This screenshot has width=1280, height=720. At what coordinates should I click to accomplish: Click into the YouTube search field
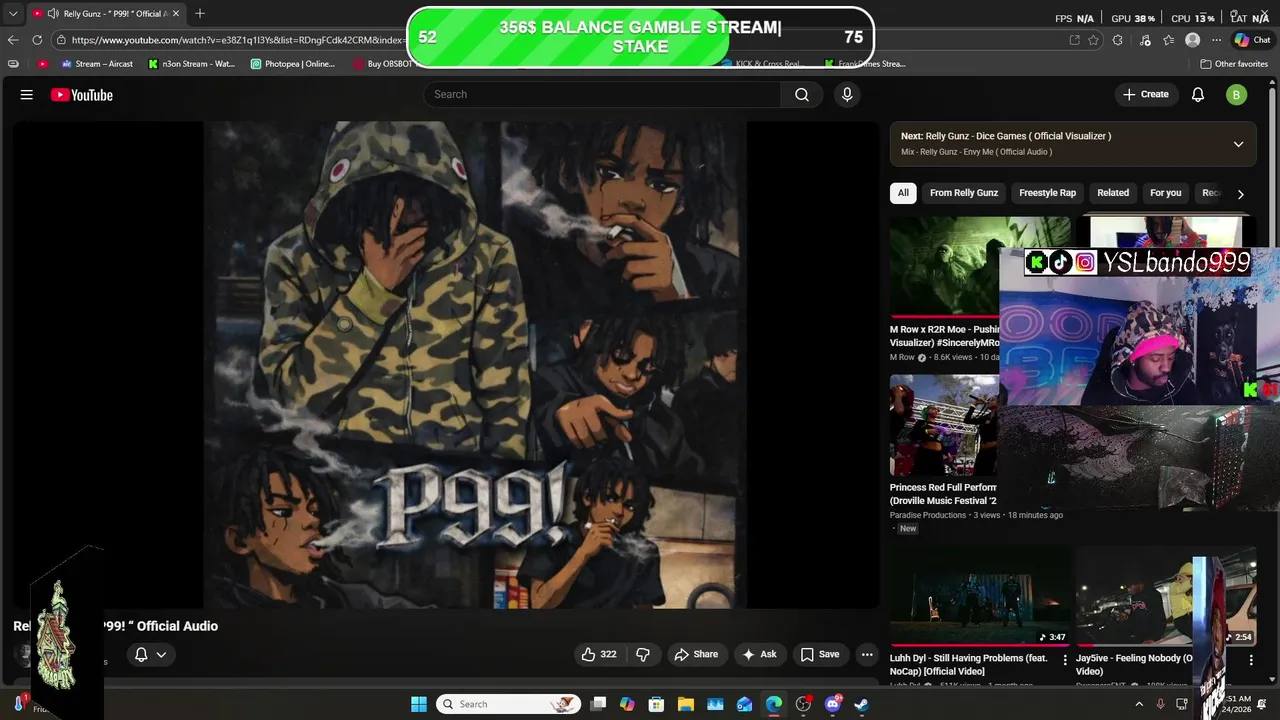click(x=602, y=94)
